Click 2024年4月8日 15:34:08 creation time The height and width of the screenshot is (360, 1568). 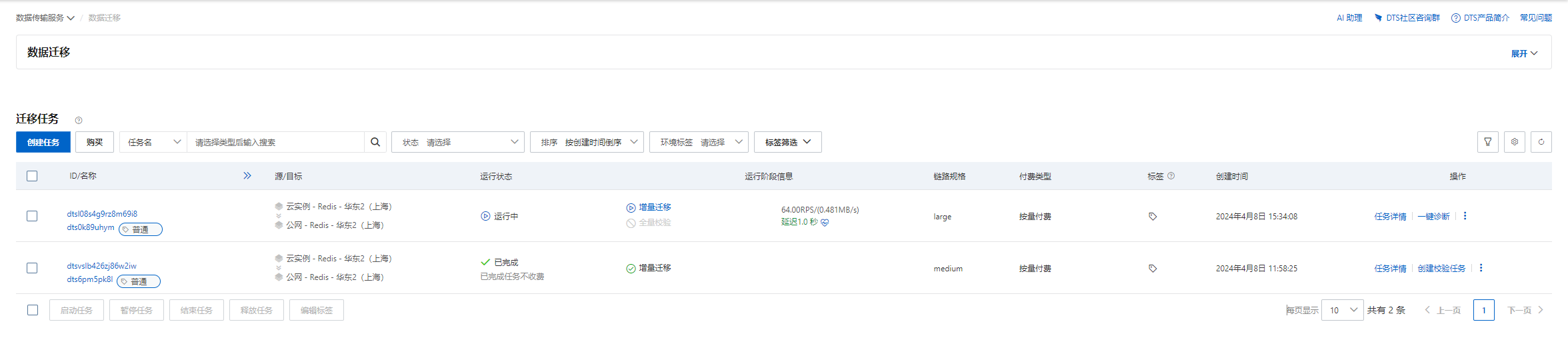tap(1257, 217)
